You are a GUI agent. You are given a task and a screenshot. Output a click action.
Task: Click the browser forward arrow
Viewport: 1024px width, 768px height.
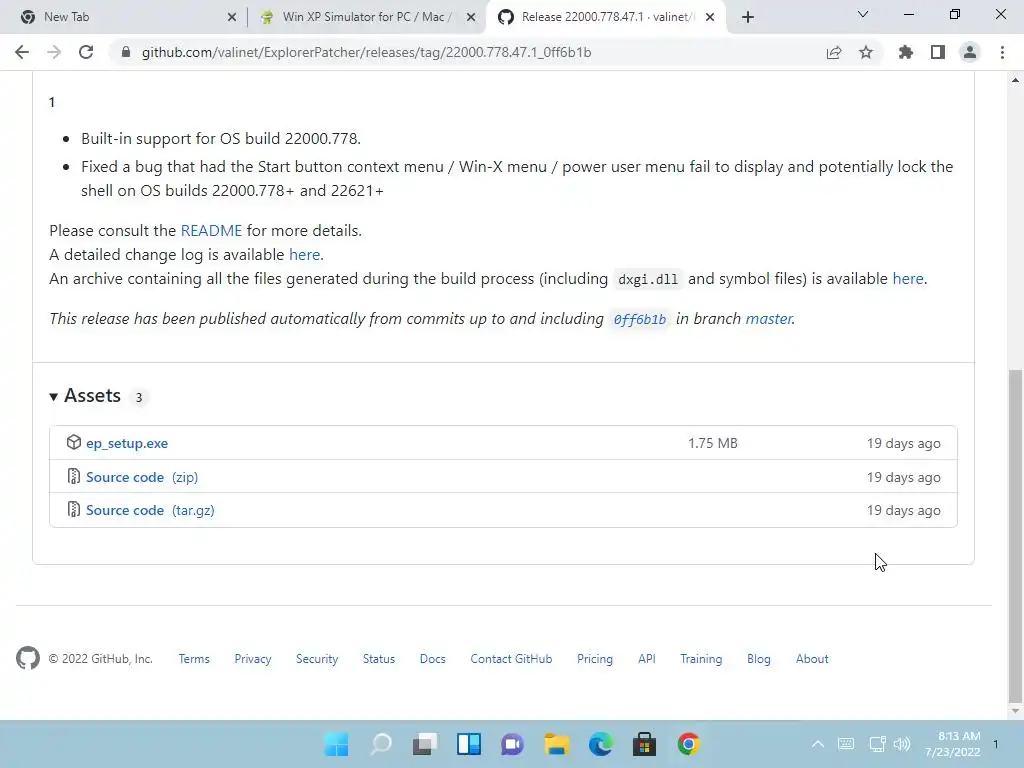coord(54,52)
